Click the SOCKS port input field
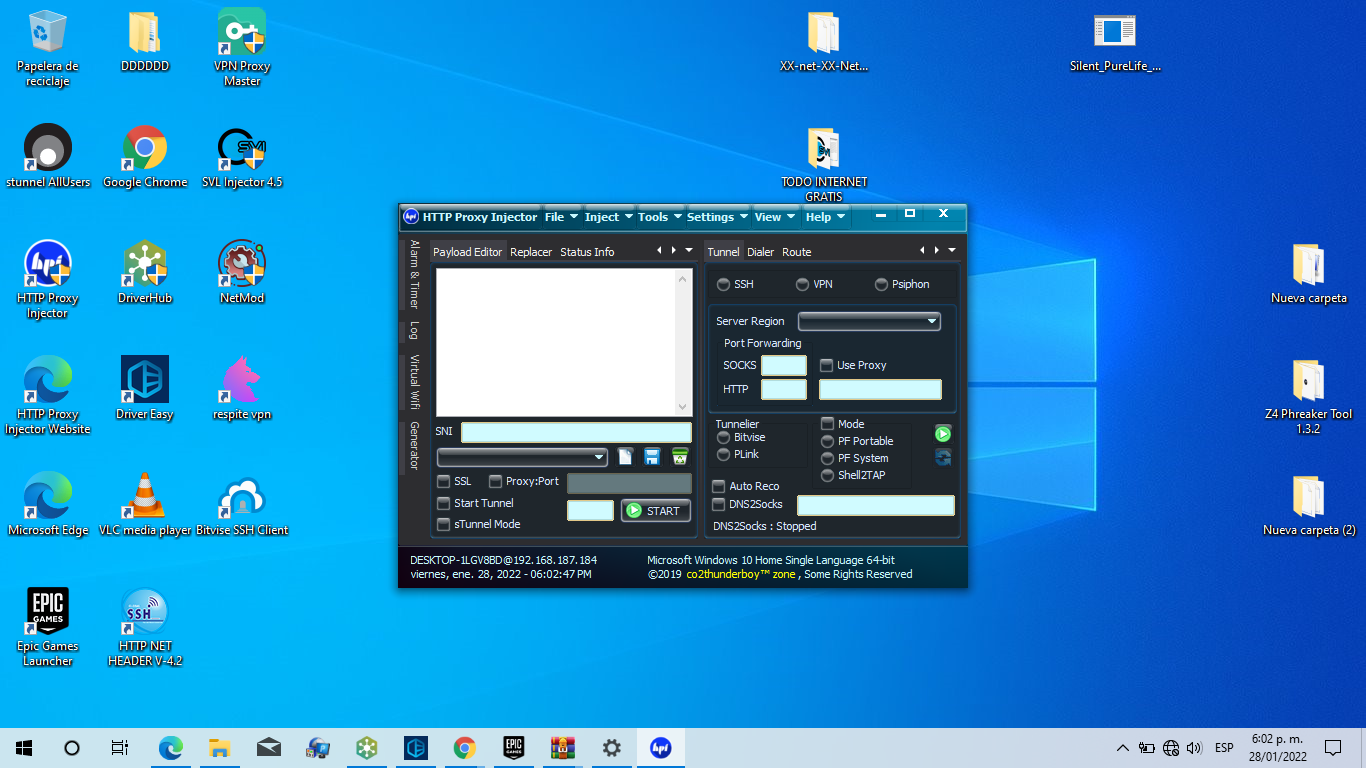This screenshot has width=1366, height=768. [x=784, y=365]
